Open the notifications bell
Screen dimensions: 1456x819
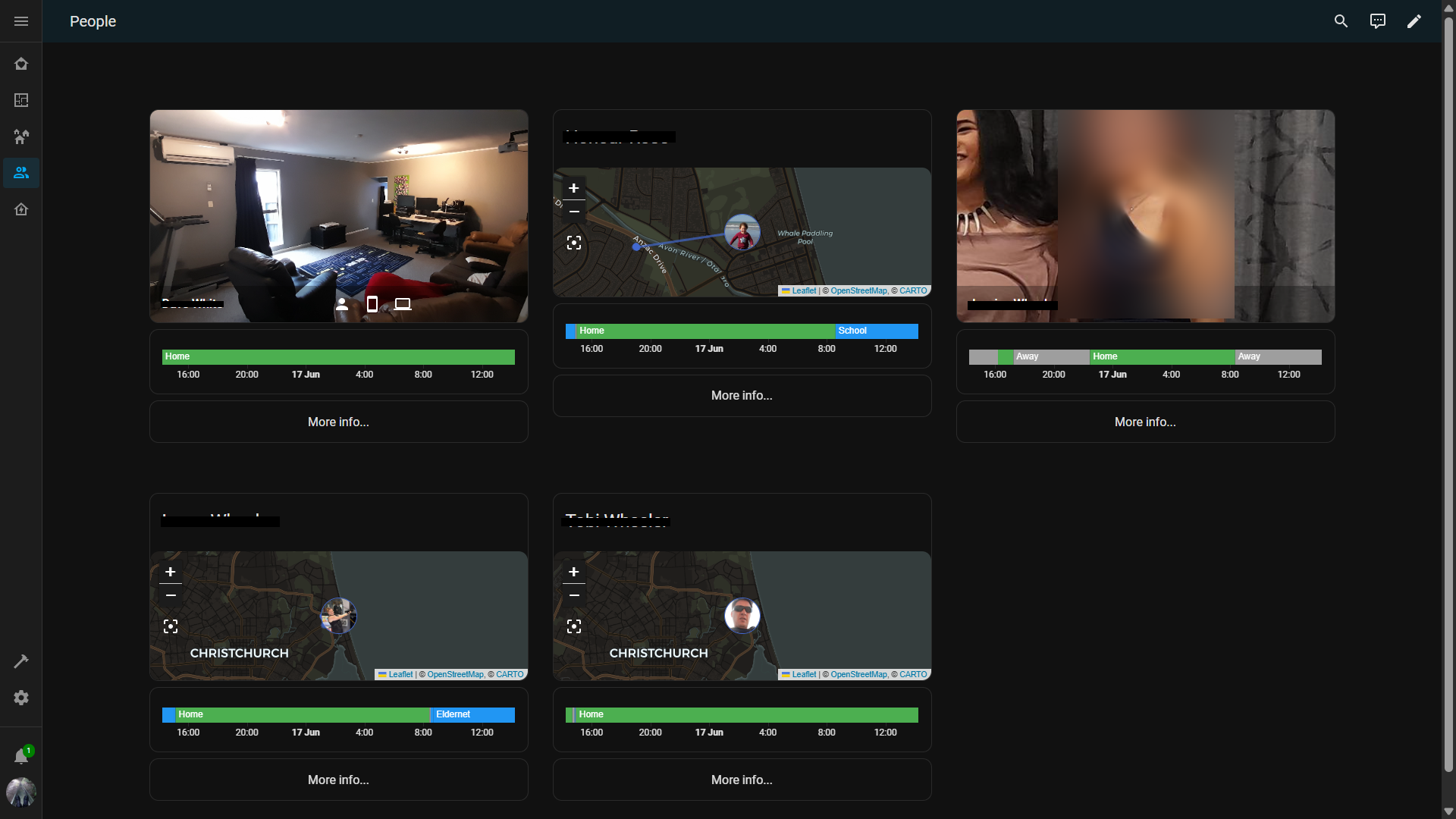pos(21,756)
